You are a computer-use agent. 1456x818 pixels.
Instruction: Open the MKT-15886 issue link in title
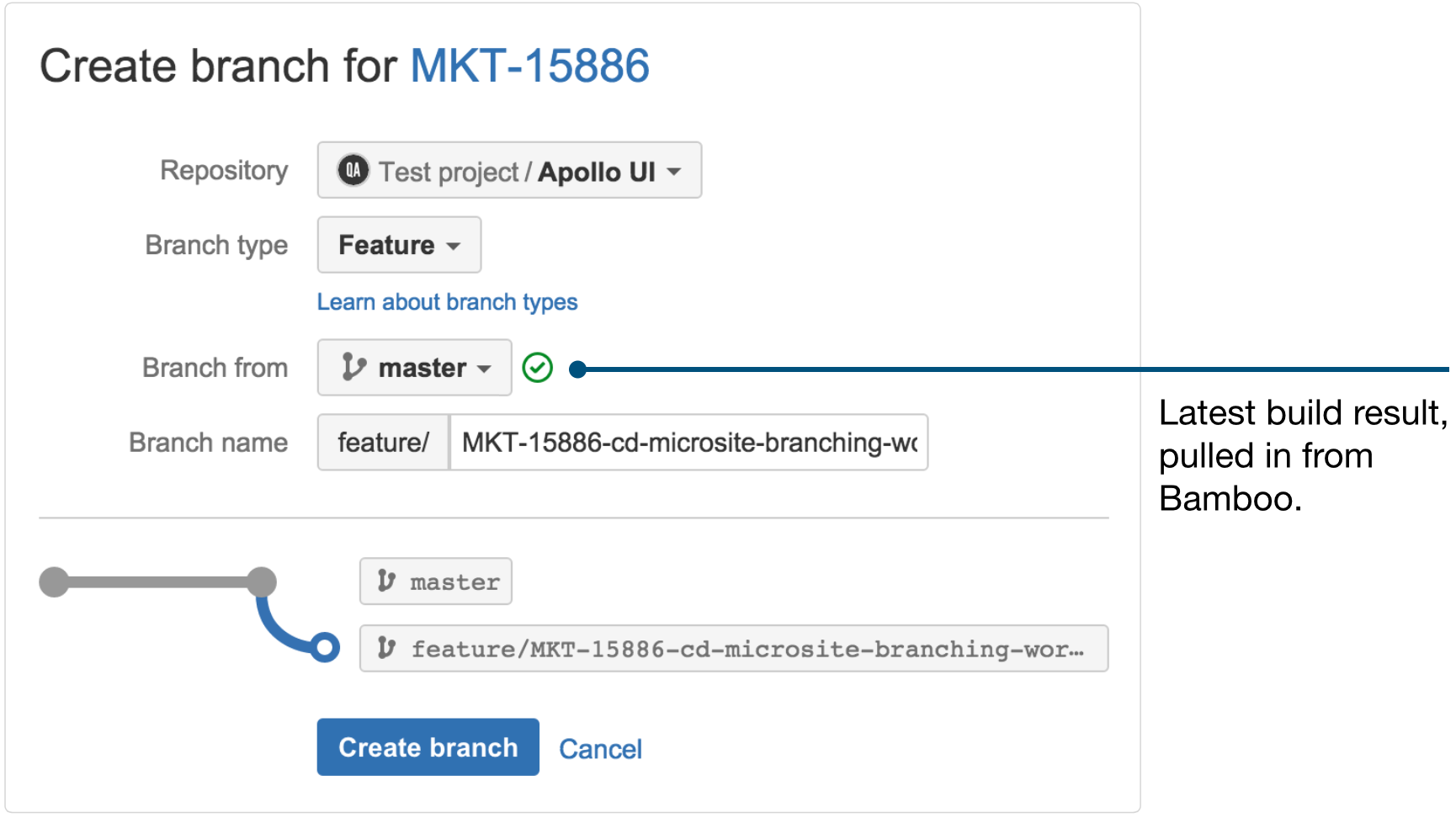coord(529,66)
